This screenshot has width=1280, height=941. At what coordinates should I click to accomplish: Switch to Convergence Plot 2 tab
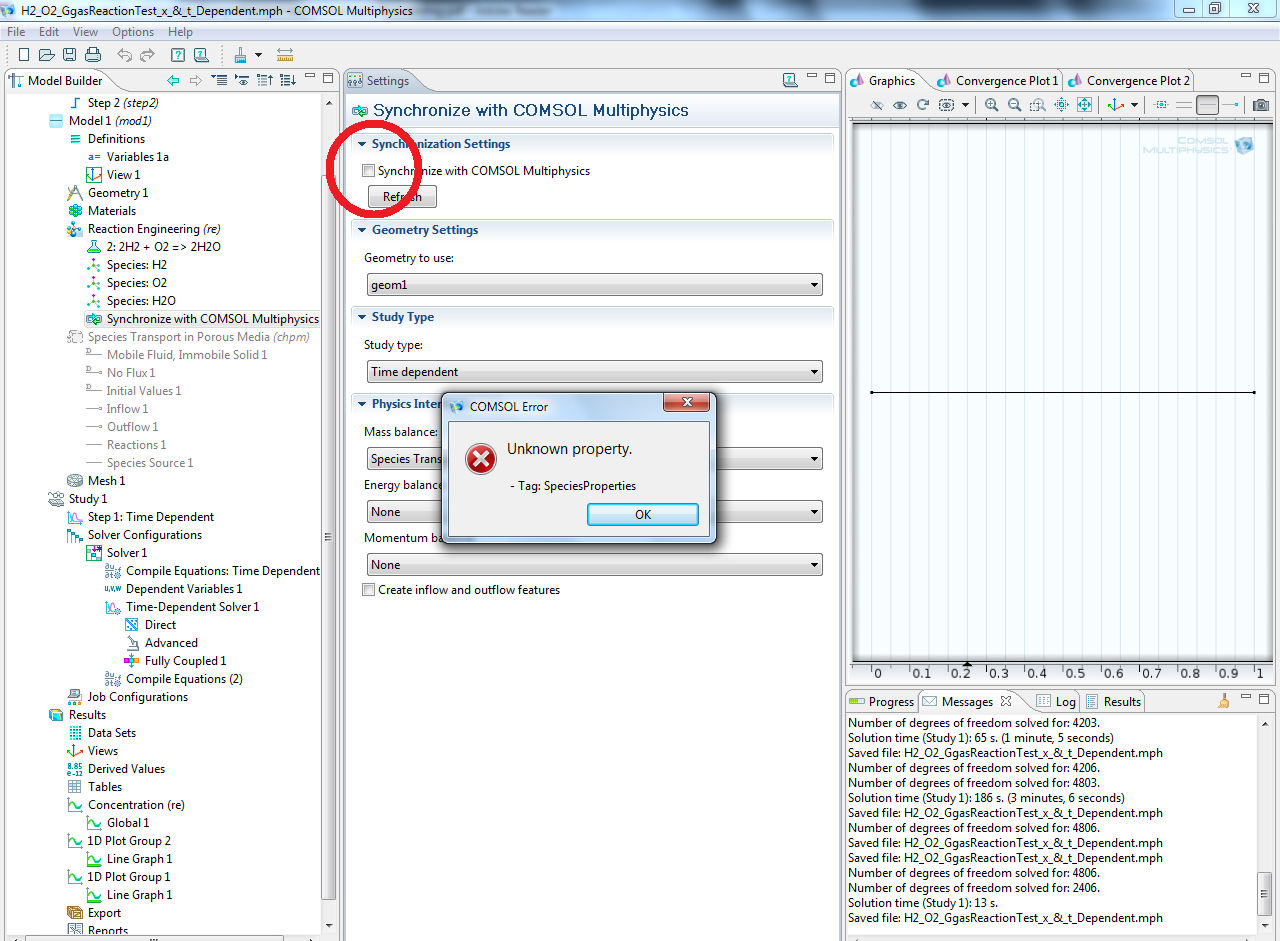(1128, 81)
